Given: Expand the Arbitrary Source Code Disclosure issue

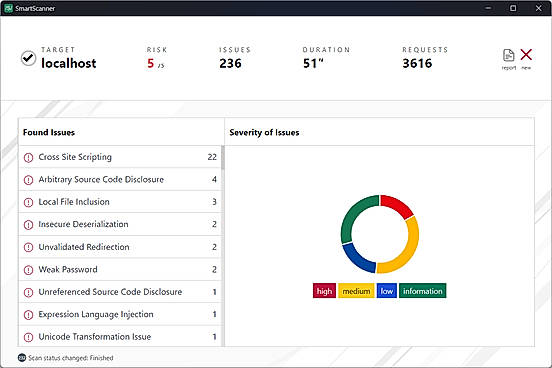Looking at the screenshot, I should coord(120,180).
